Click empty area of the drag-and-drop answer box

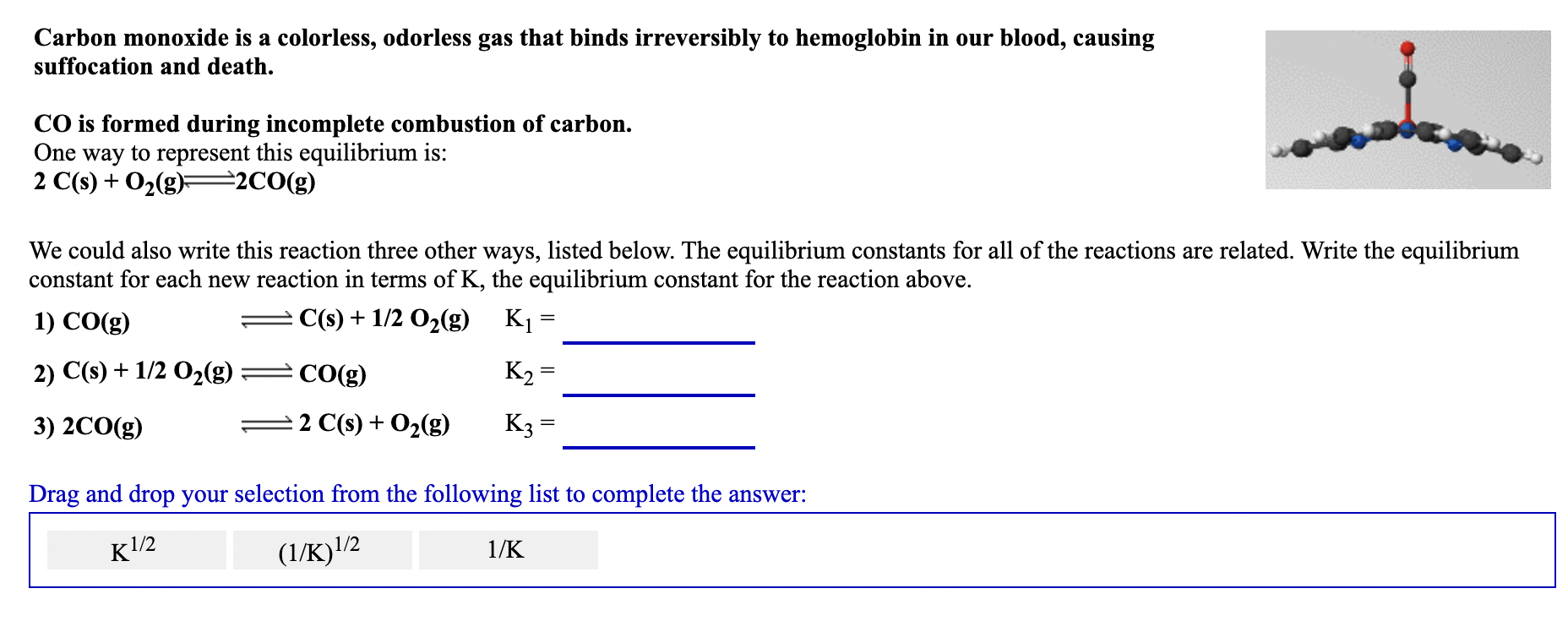coord(1073,550)
